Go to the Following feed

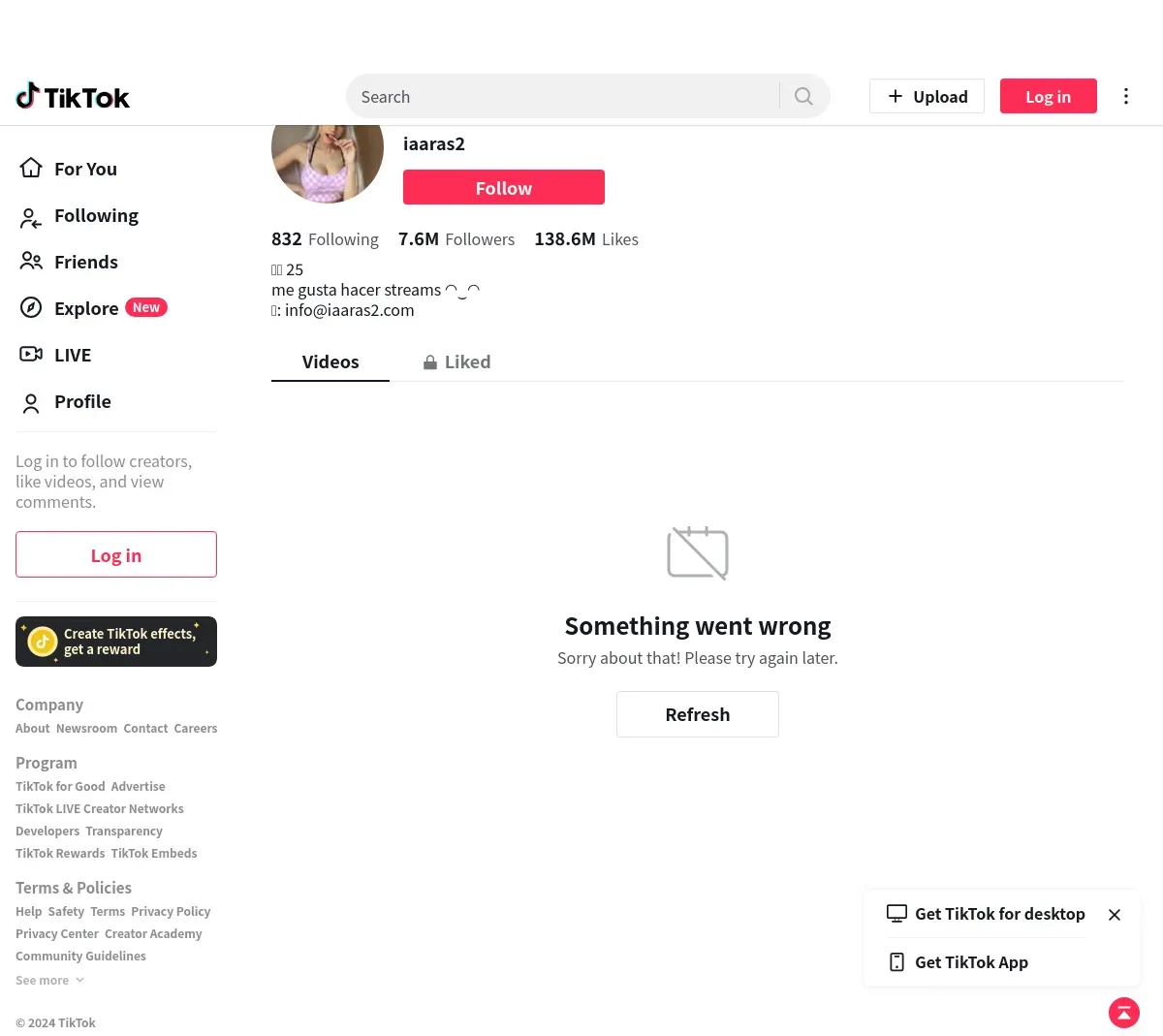[96, 215]
